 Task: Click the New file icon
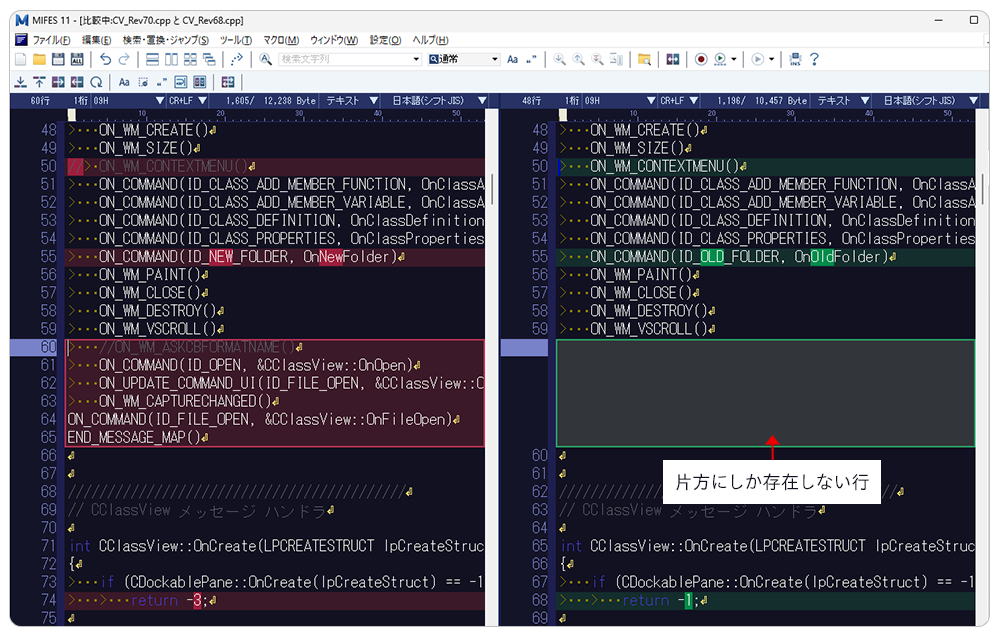(x=21, y=60)
